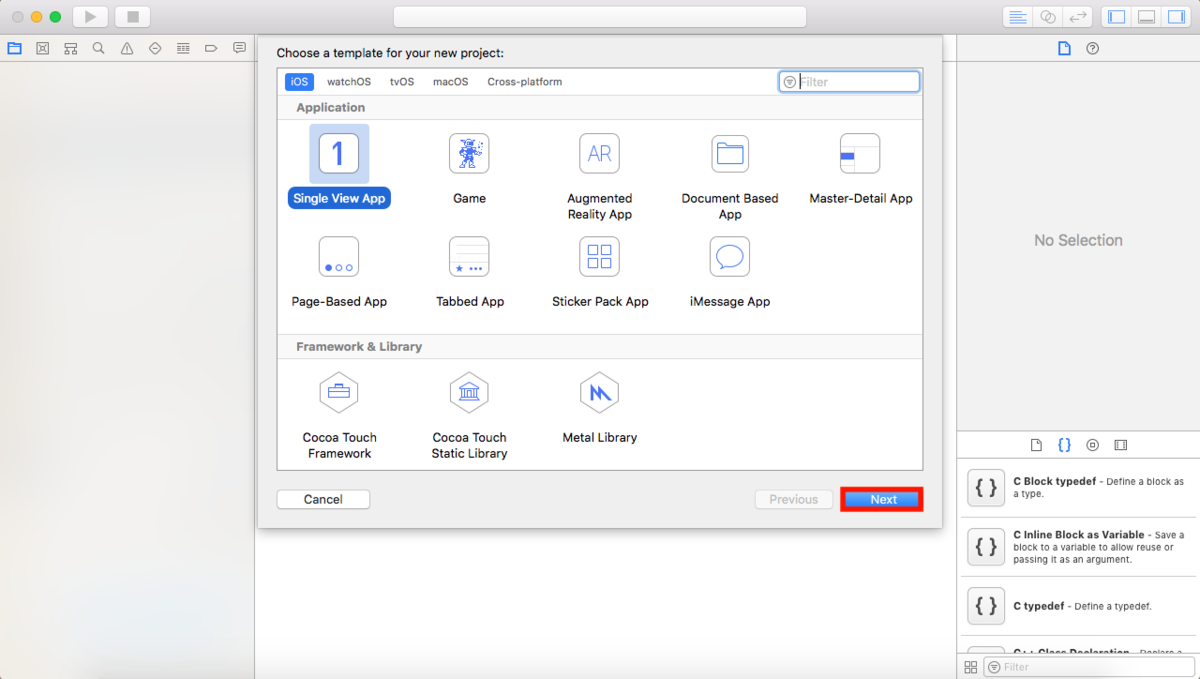The width and height of the screenshot is (1200, 679).
Task: Stop the running task with the Stop button
Action: (132, 17)
